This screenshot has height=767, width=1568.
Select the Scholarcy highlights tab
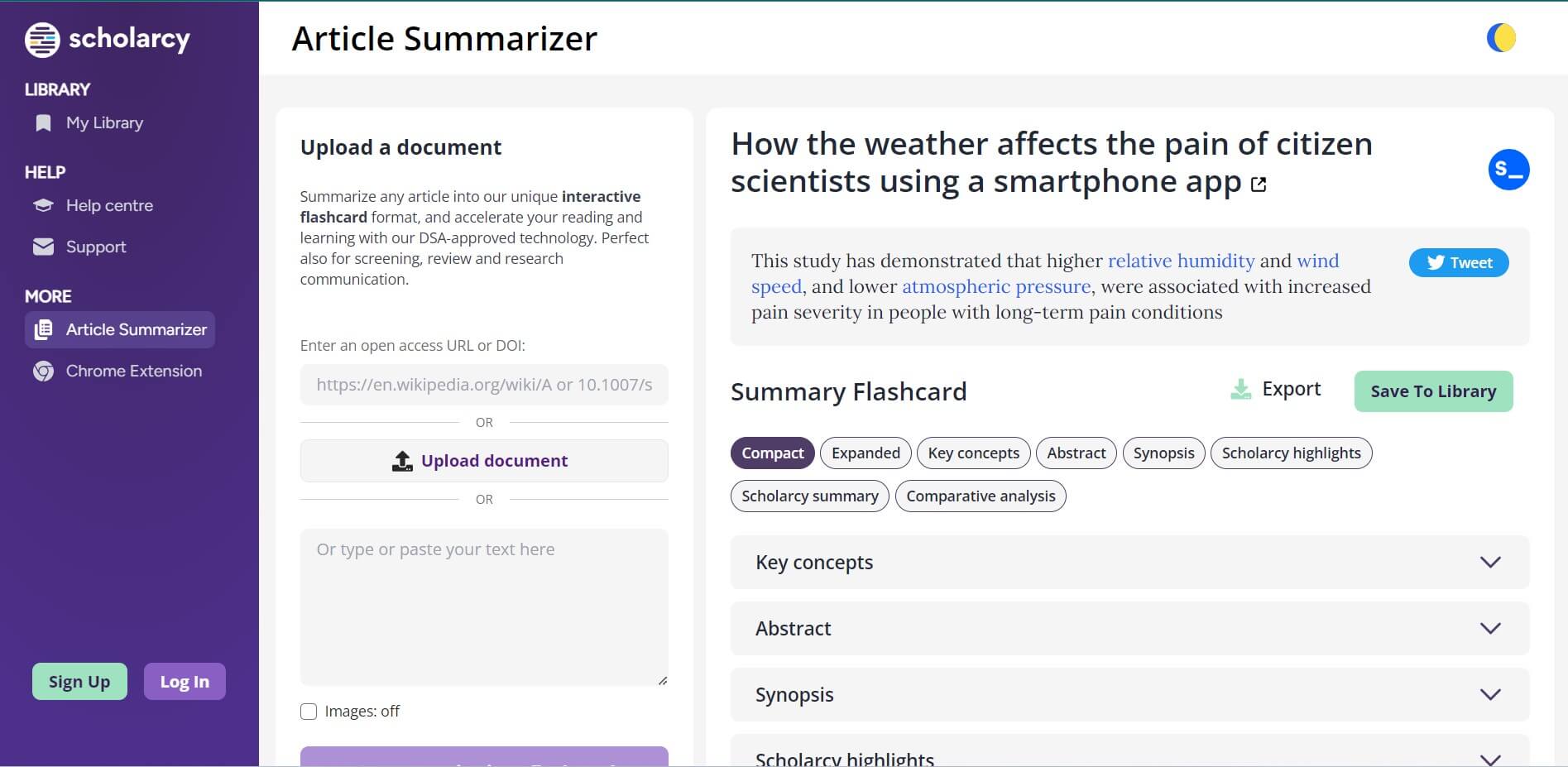click(x=1291, y=453)
